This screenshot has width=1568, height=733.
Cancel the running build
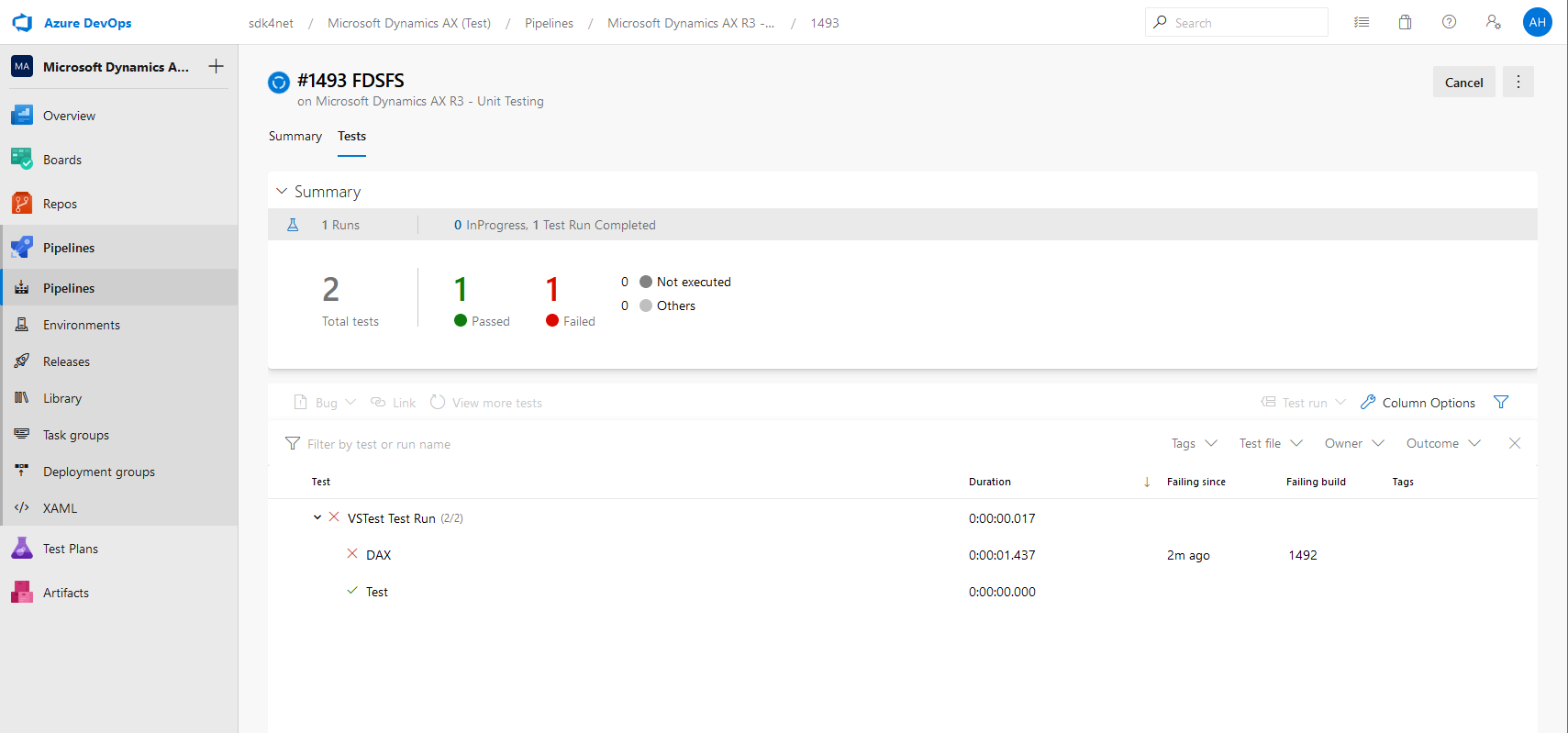[x=1464, y=82]
